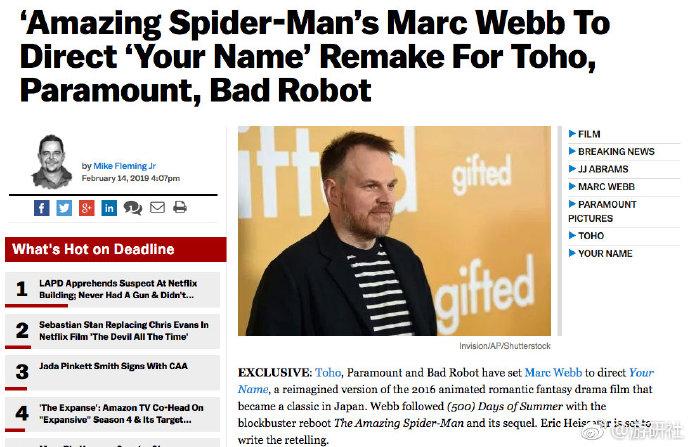Click Mike Fleming Jr author portrait
690x447 pixels.
(x=52, y=161)
